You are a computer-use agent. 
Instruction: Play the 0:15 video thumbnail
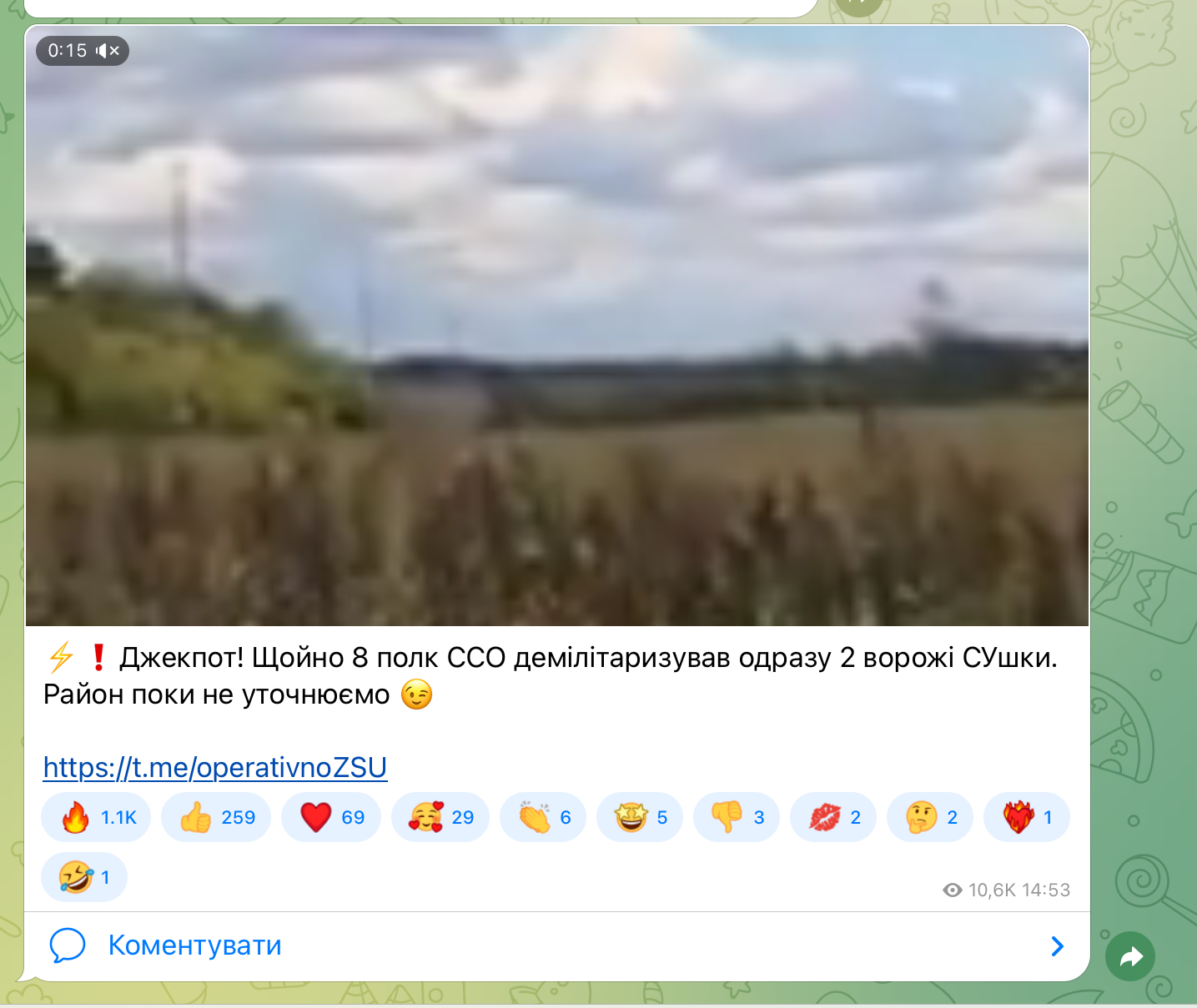557,326
